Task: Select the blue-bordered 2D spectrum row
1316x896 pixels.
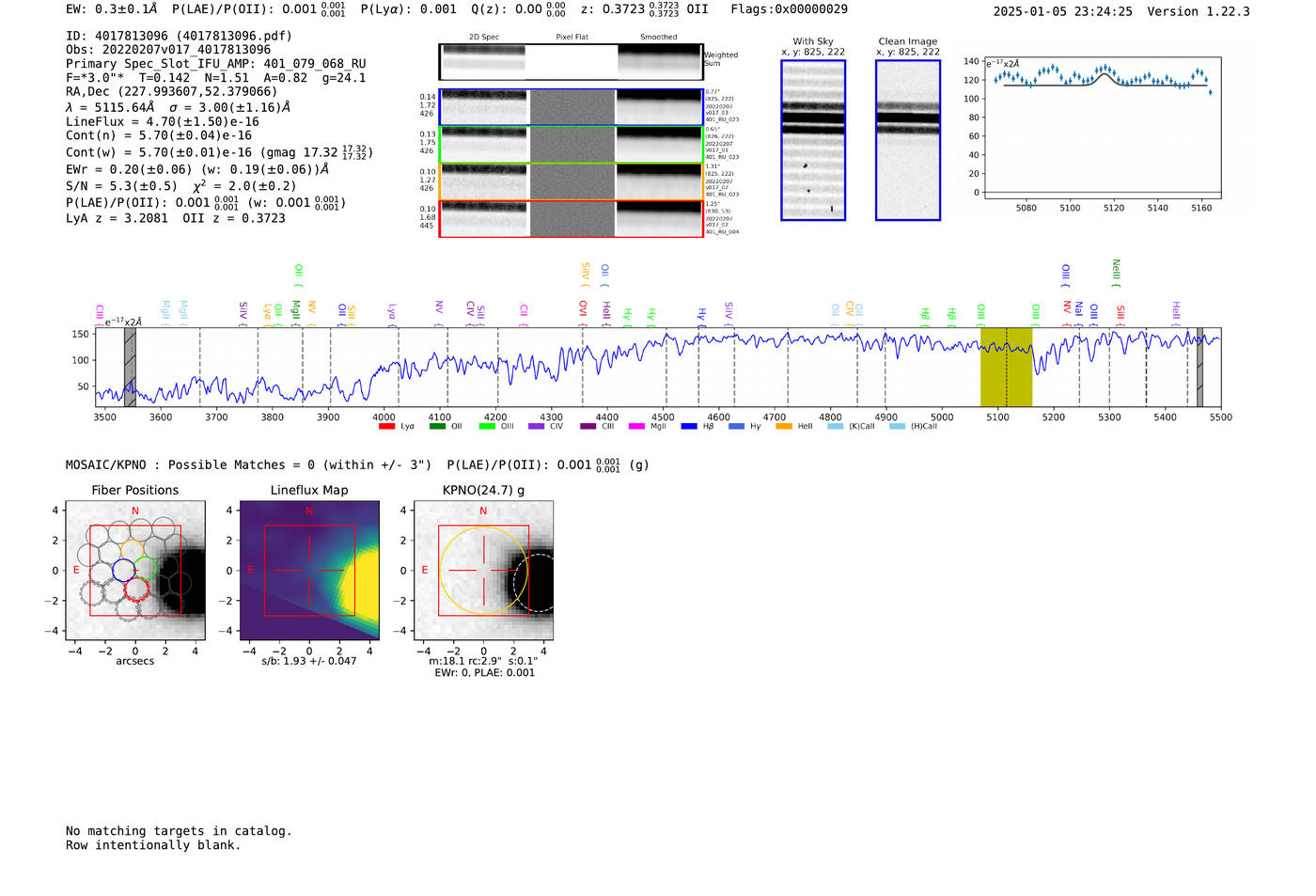Action: point(571,107)
